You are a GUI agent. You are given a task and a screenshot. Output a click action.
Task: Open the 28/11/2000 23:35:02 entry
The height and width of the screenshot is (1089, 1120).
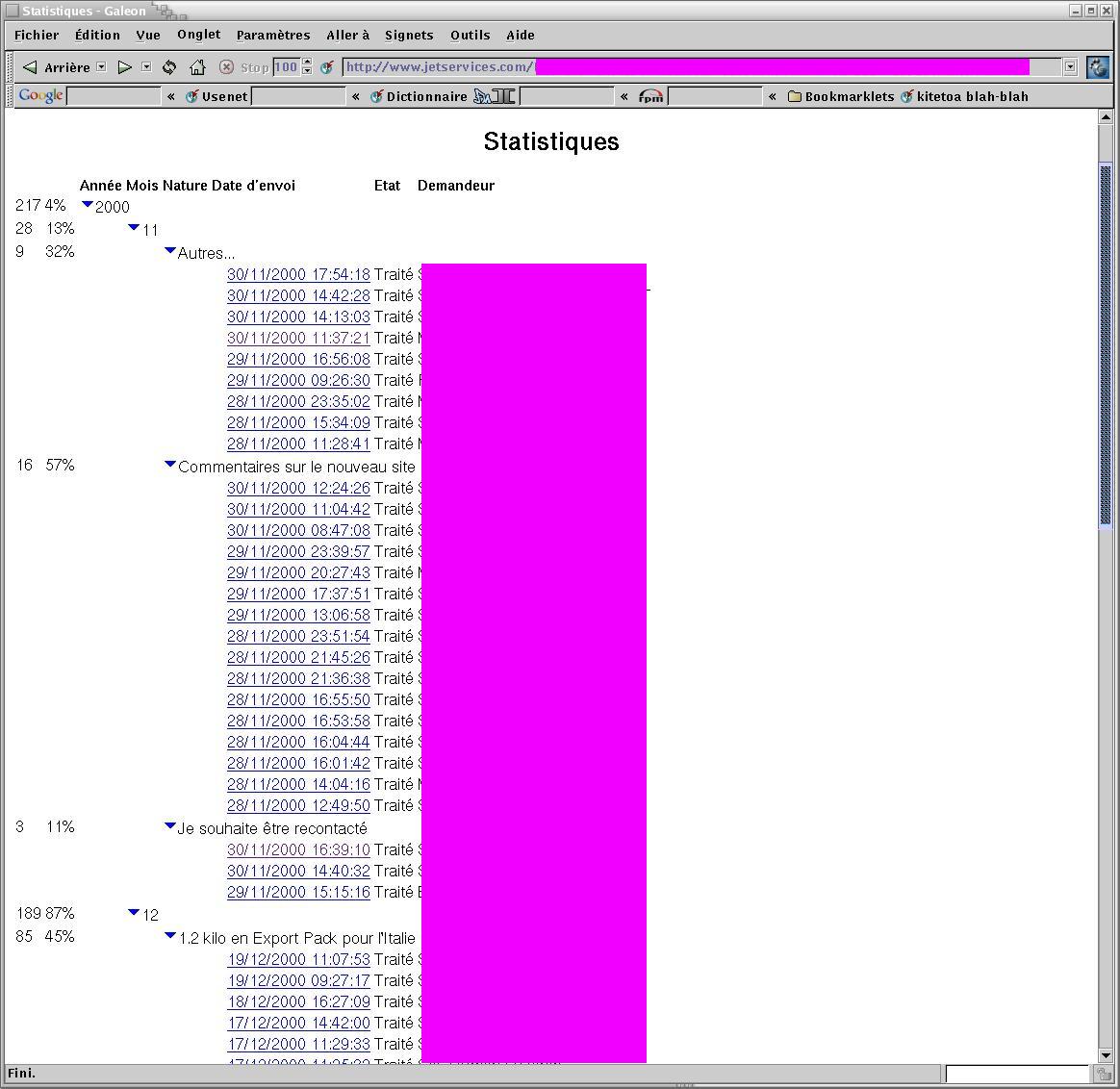click(x=298, y=401)
